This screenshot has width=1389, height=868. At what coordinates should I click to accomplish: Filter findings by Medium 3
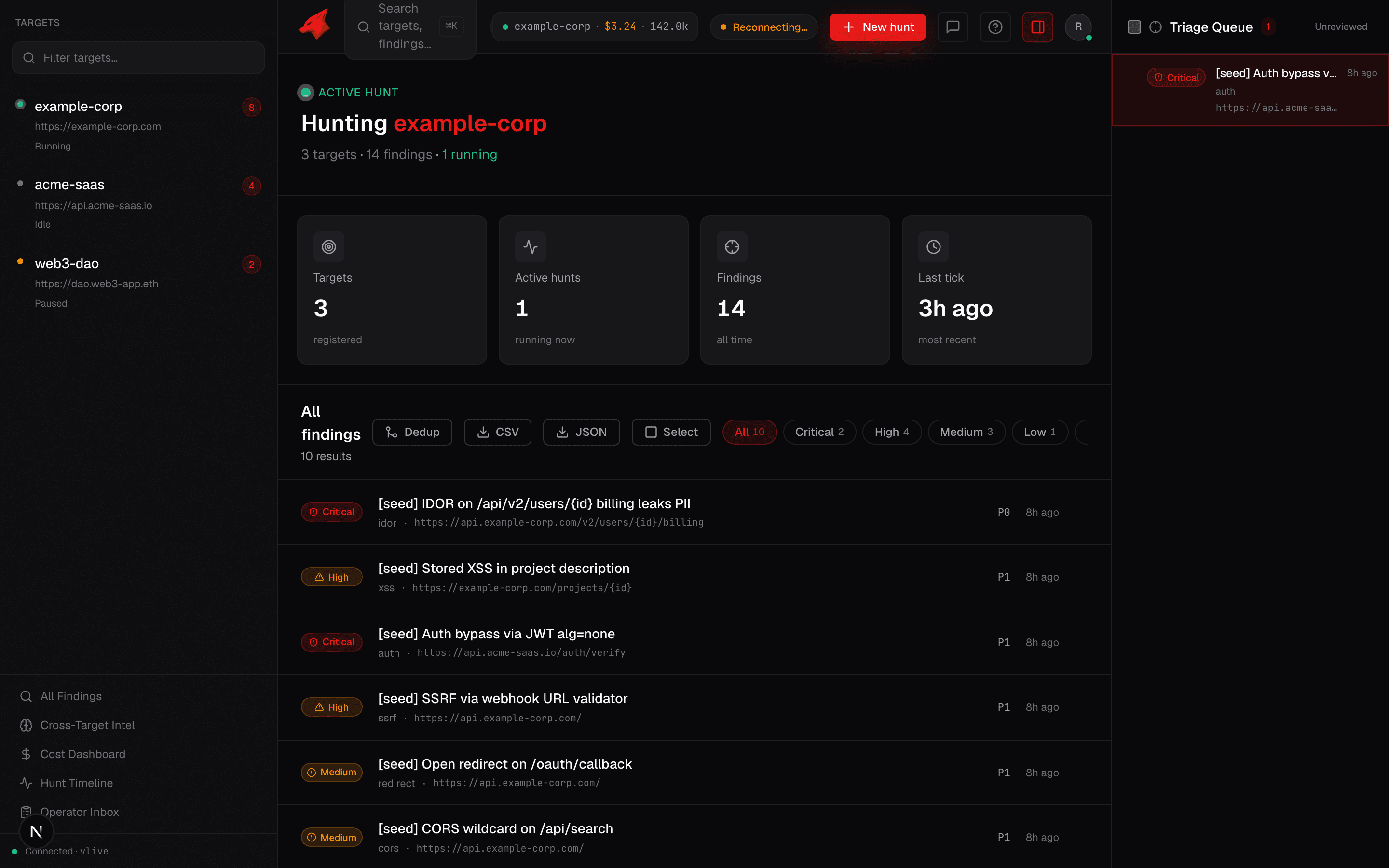point(967,432)
